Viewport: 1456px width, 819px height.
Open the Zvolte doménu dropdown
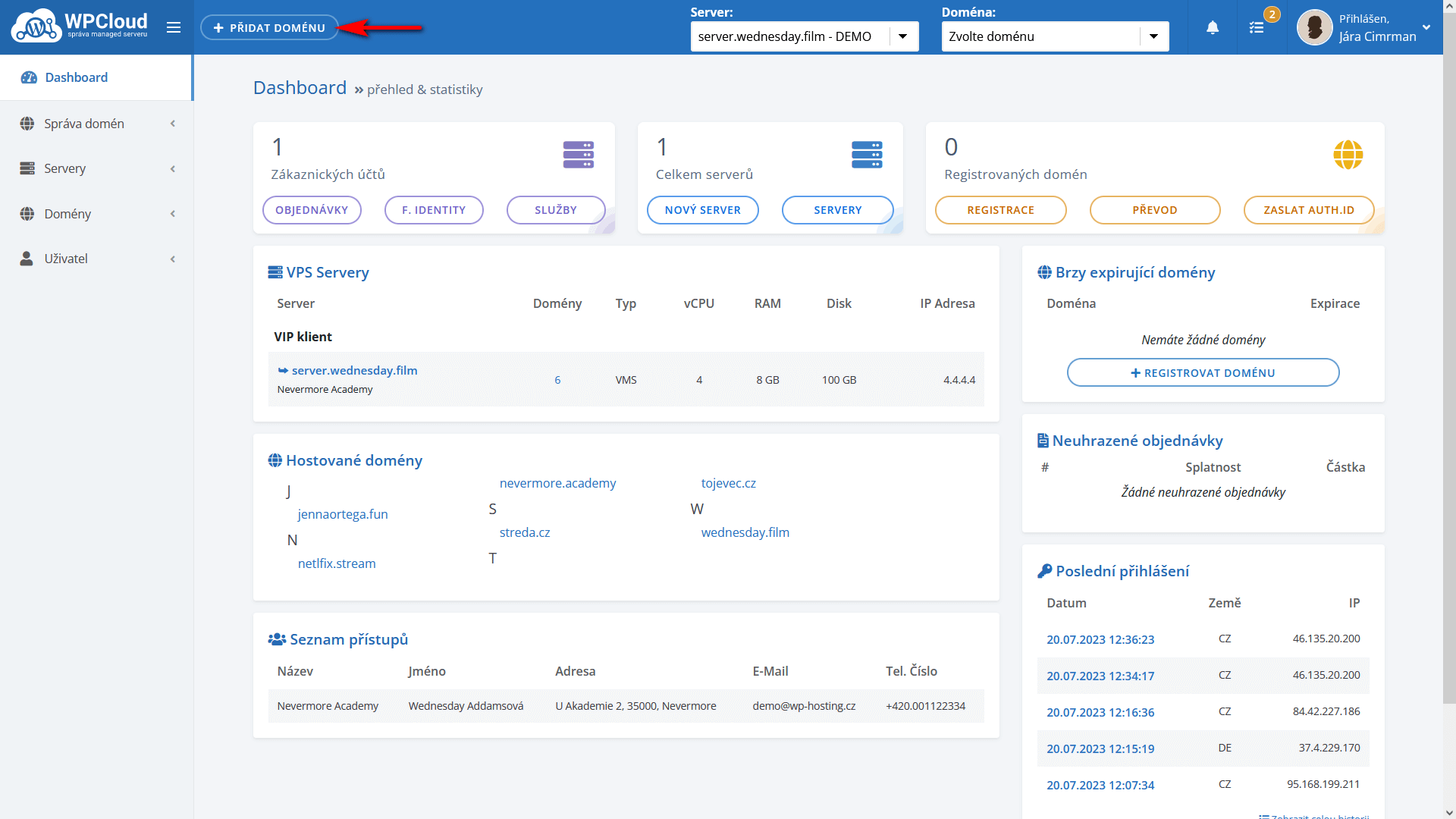1054,36
